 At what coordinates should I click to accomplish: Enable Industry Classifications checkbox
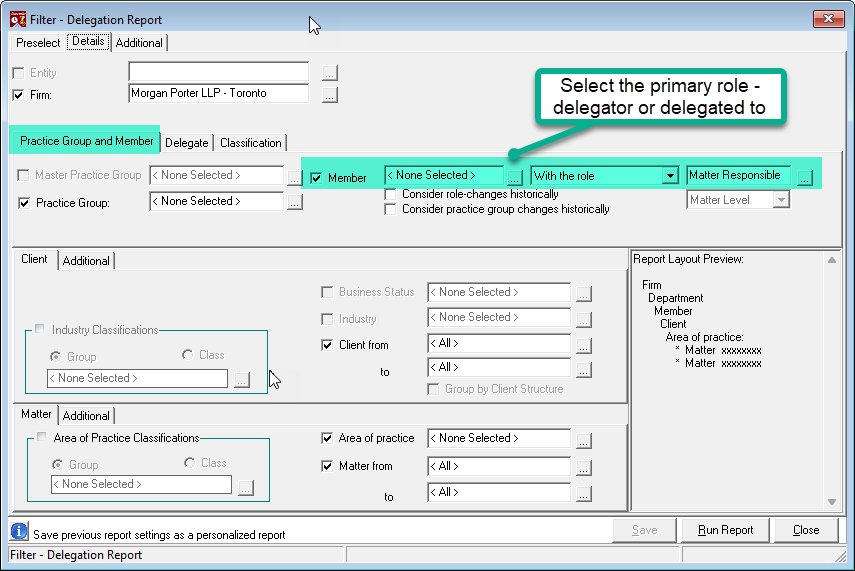point(40,329)
